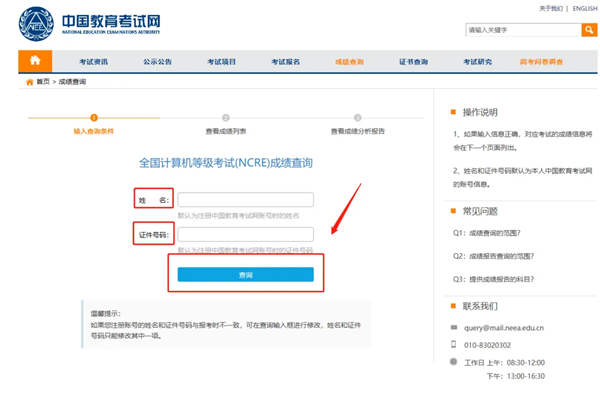Screen dimensions: 600x397
Task: Open the 考试资讯 menu
Action: coord(94,62)
